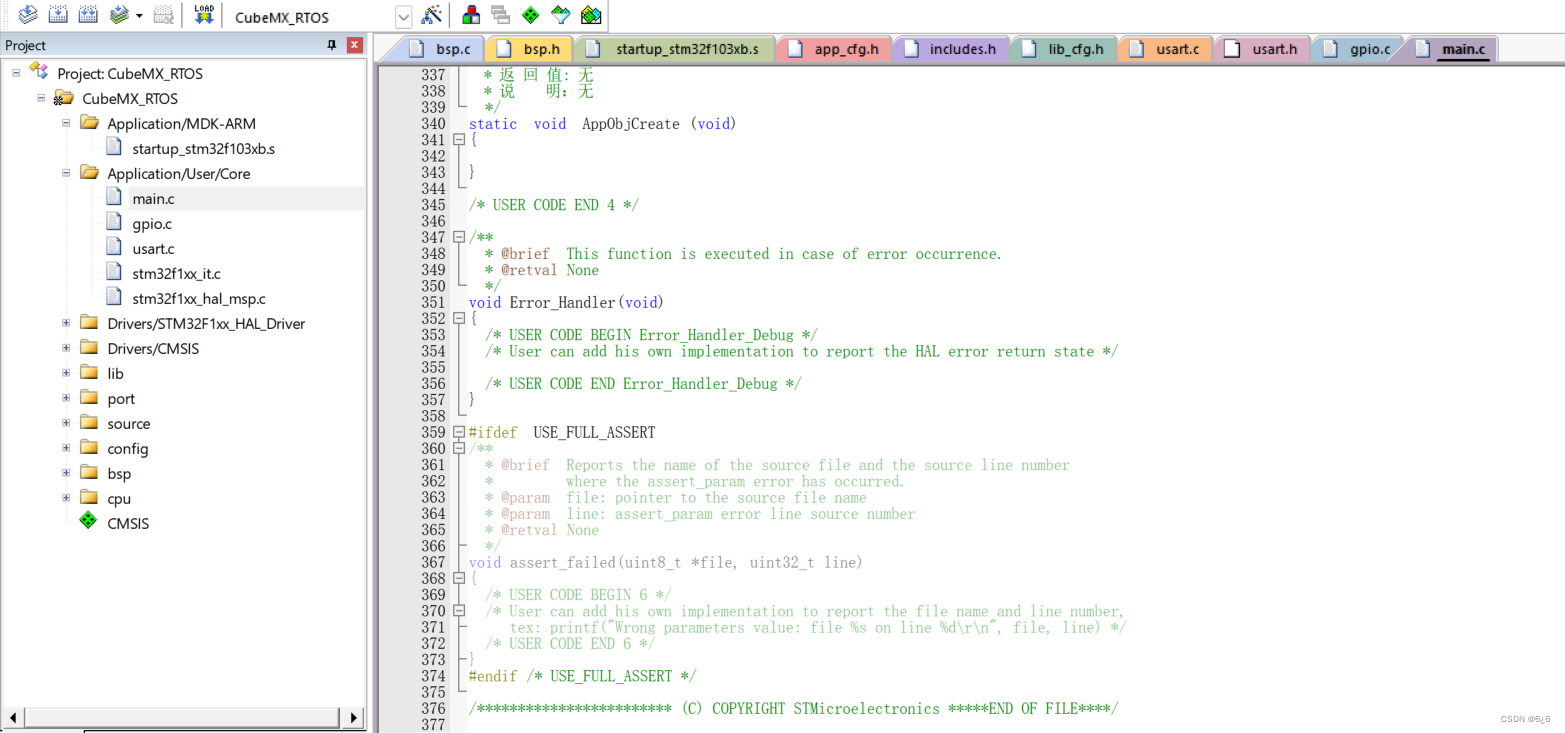The width and height of the screenshot is (1565, 733).
Task: Click the Build target icon
Action: pos(58,15)
